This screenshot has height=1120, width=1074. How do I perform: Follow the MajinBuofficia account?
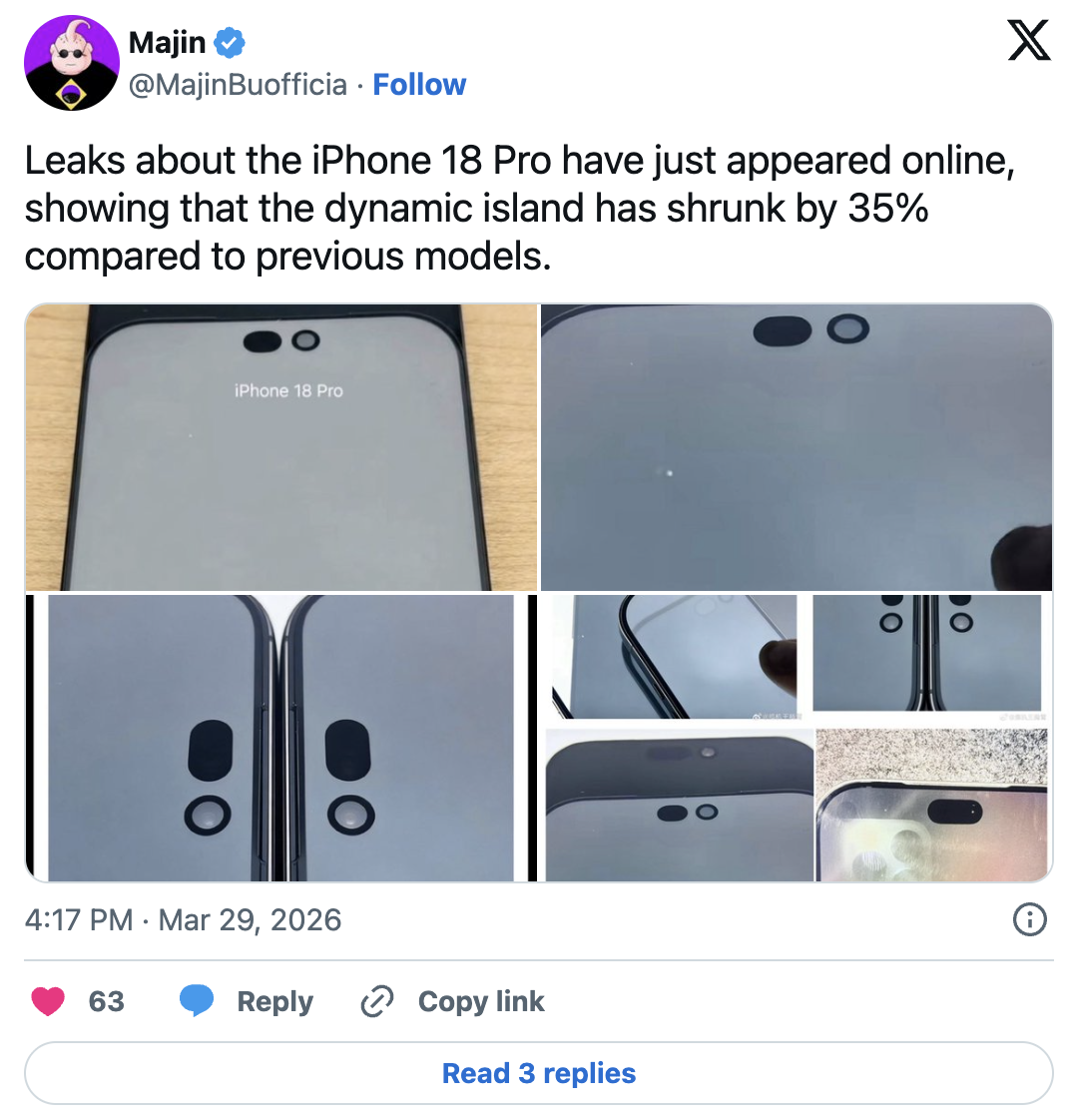419,84
